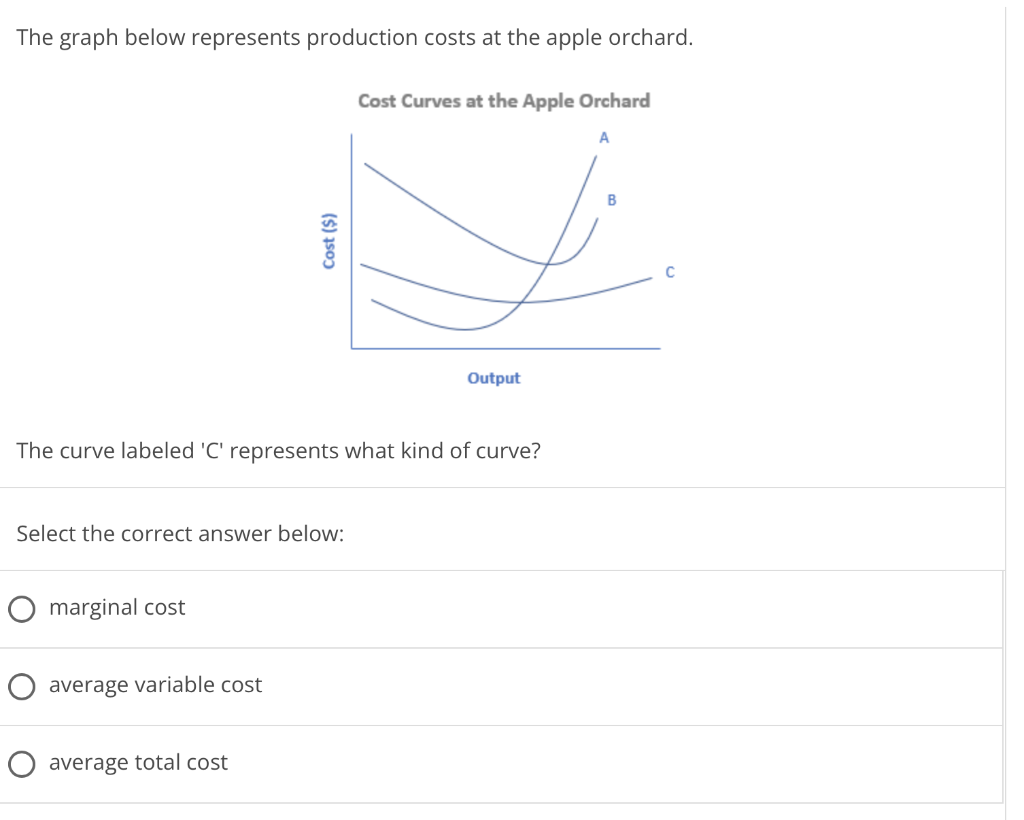Click the 'marginal cost' answer text
Viewport: 1024px width, 820px height.
click(x=117, y=607)
